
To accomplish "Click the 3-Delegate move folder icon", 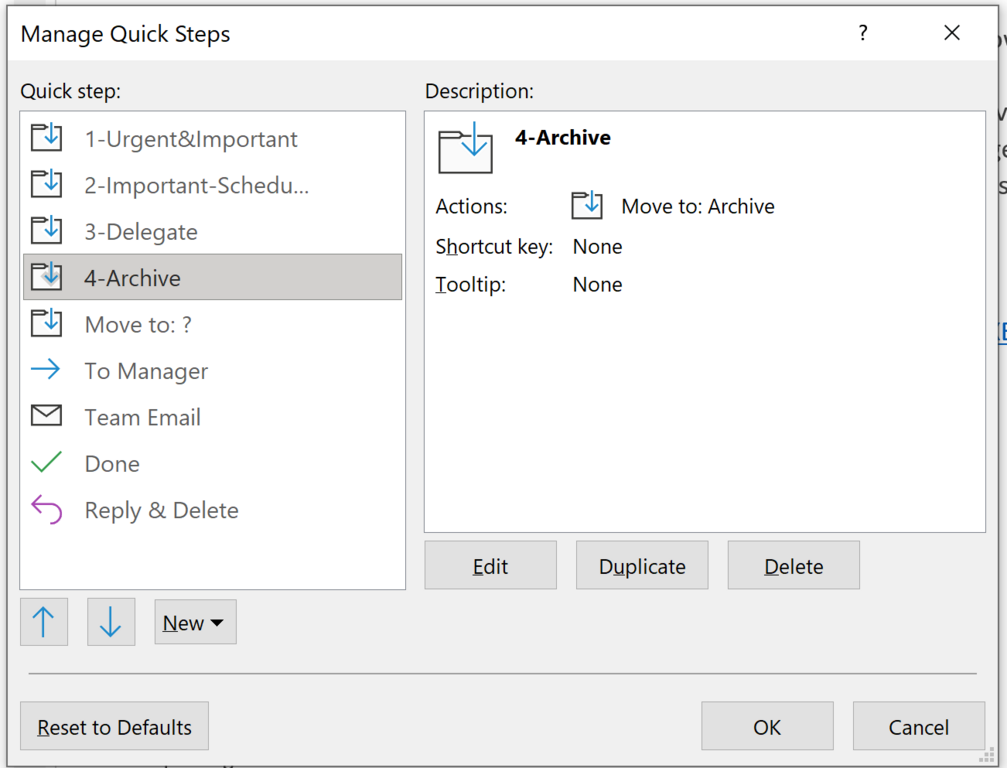I will coord(46,231).
